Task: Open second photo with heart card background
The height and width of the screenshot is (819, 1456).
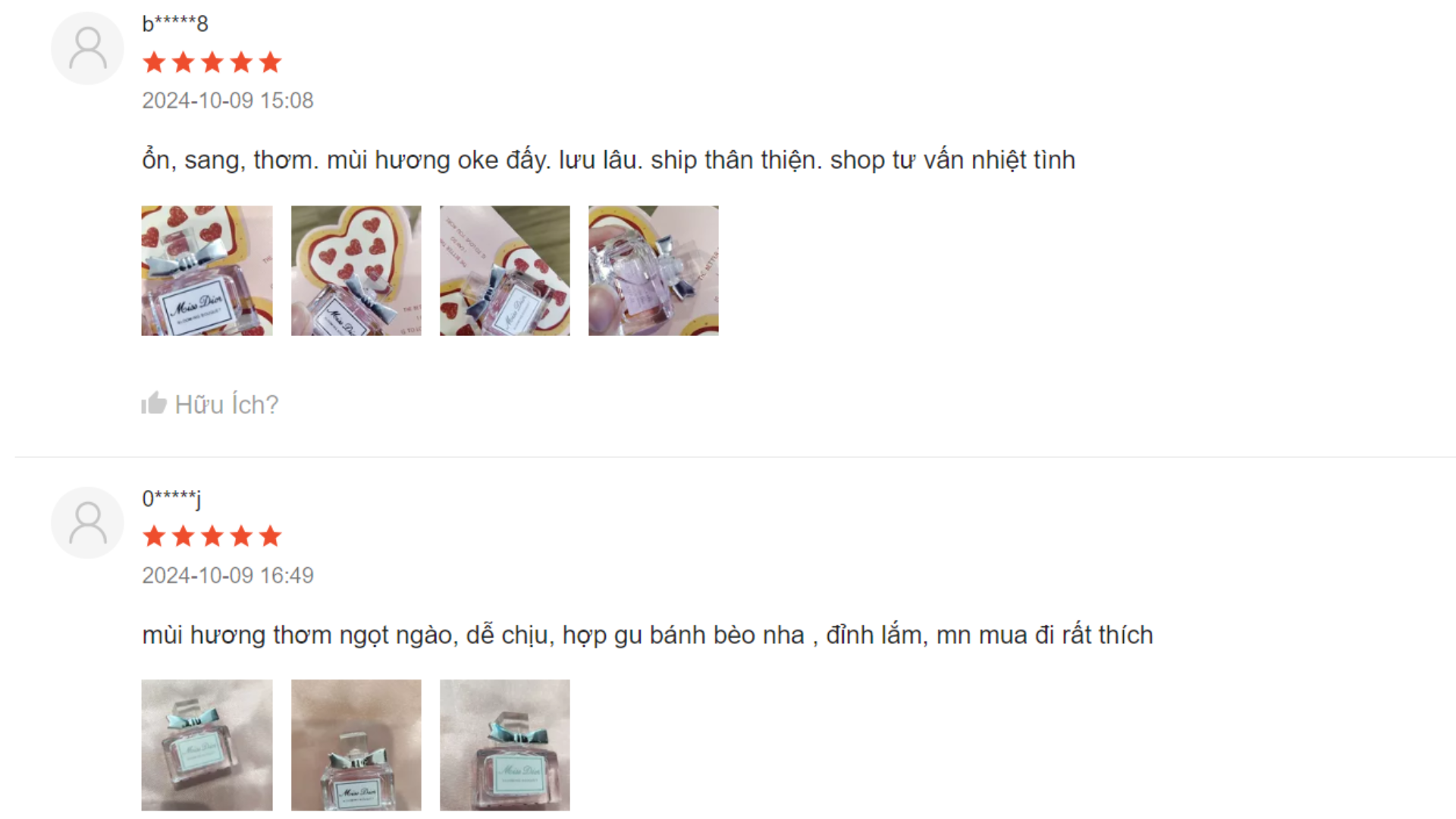Action: point(356,271)
